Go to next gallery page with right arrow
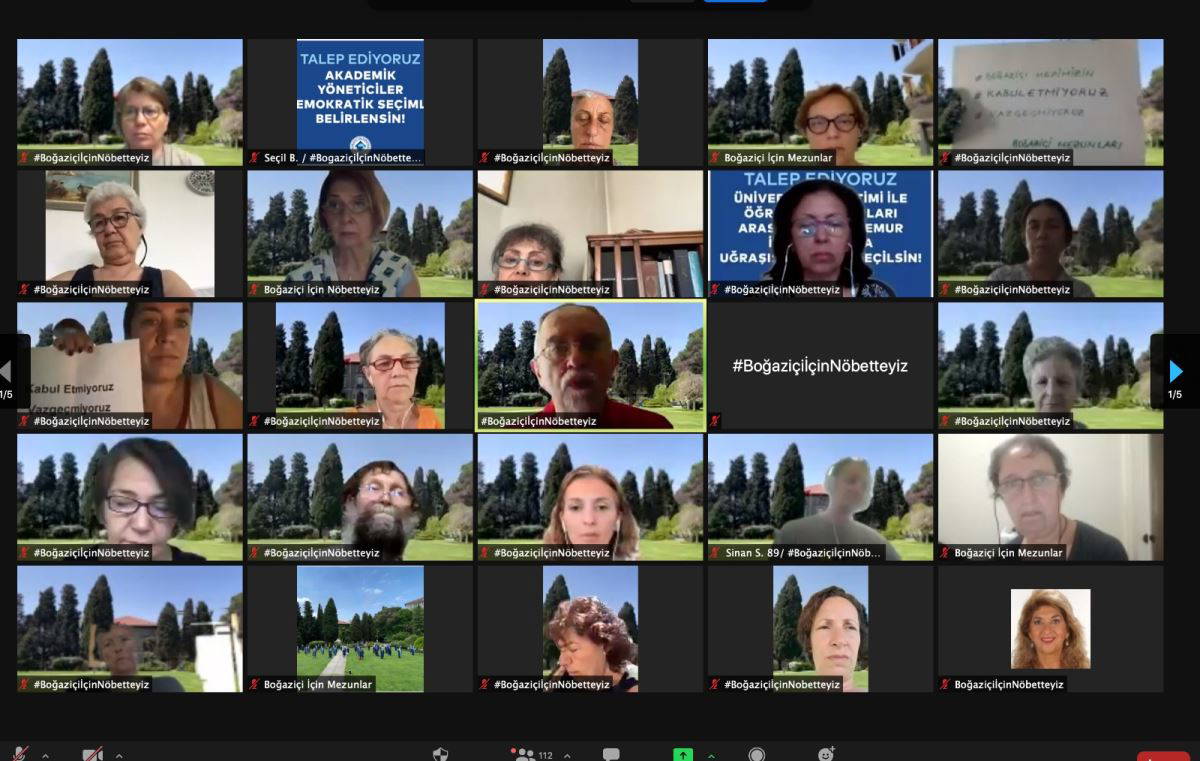The height and width of the screenshot is (761, 1200). 1176,372
